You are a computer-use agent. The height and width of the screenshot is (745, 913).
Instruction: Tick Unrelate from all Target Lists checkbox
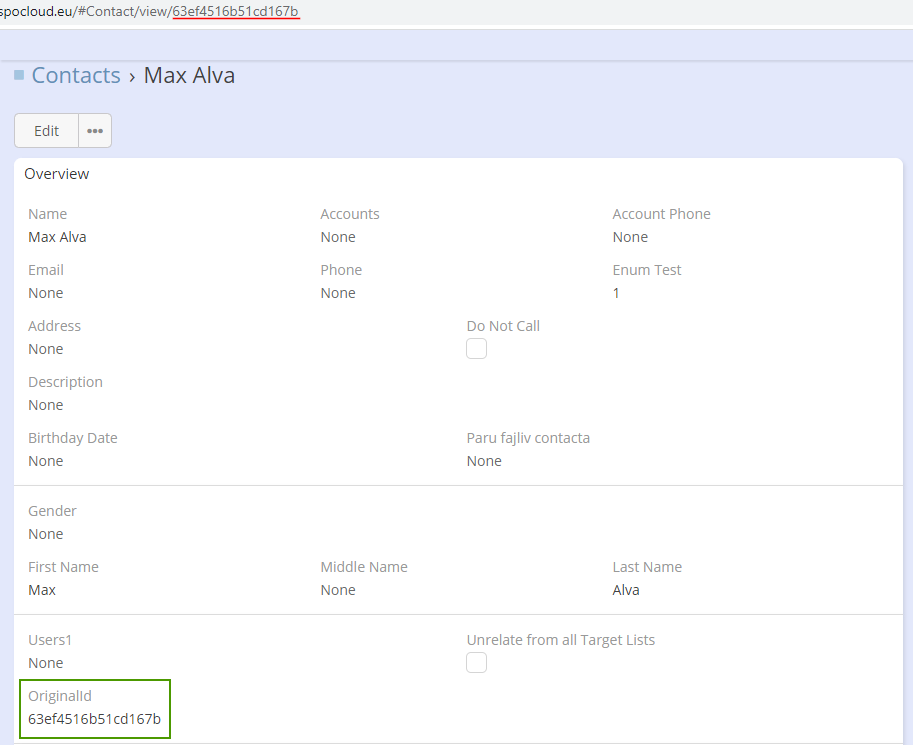(x=477, y=663)
